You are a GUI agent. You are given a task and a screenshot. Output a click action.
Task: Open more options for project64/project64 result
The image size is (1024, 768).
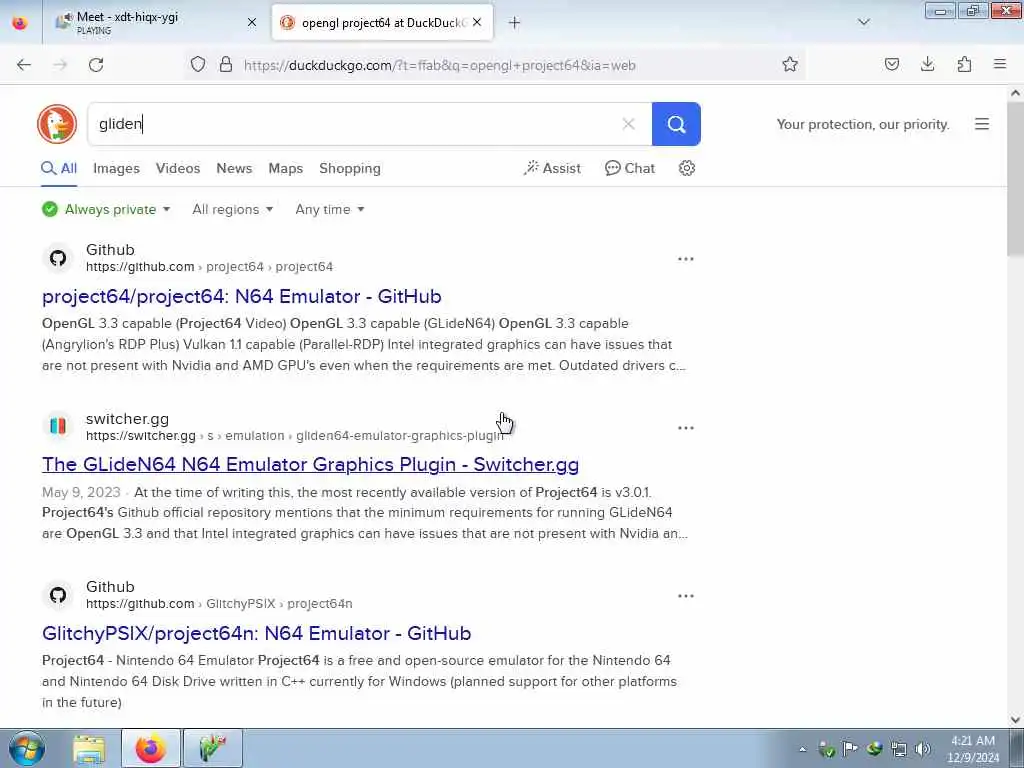point(686,259)
